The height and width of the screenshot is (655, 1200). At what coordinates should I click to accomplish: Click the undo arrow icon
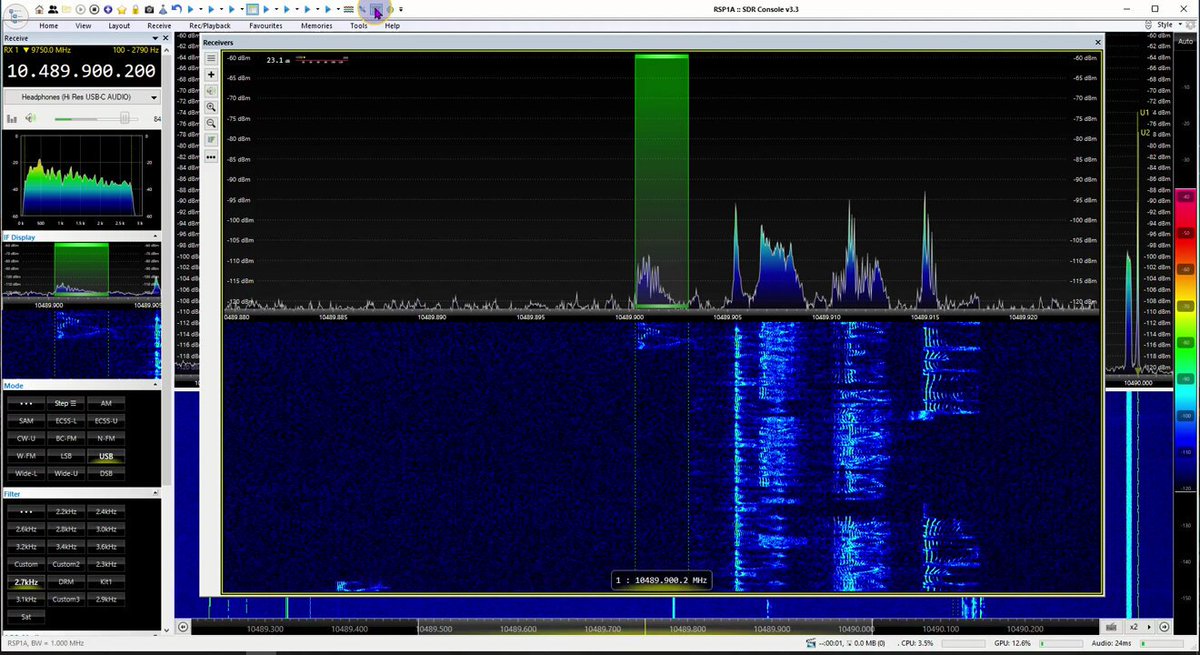click(176, 9)
